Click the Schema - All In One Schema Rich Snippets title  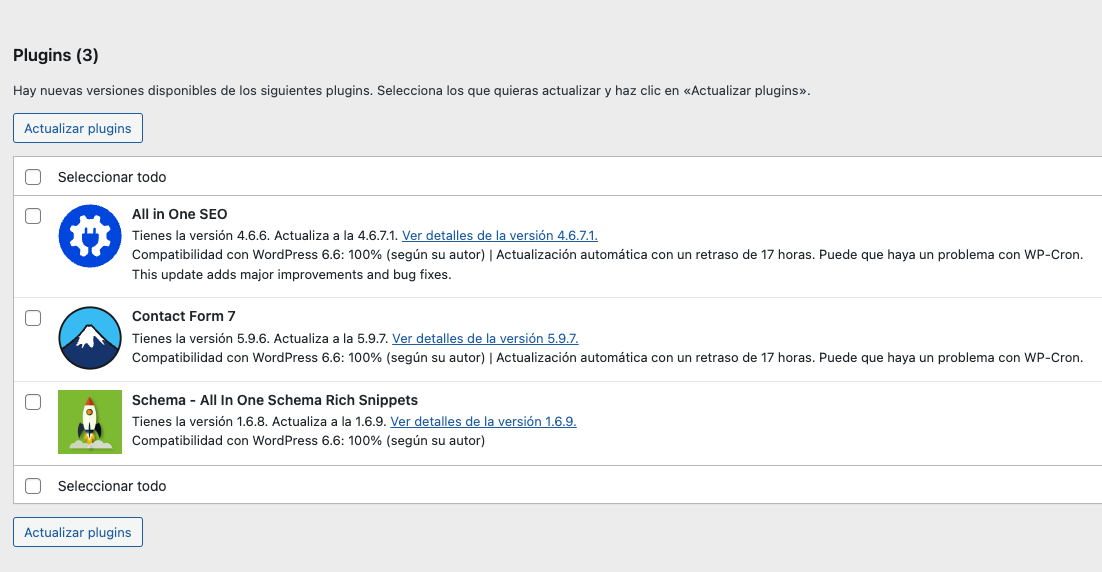tap(275, 400)
